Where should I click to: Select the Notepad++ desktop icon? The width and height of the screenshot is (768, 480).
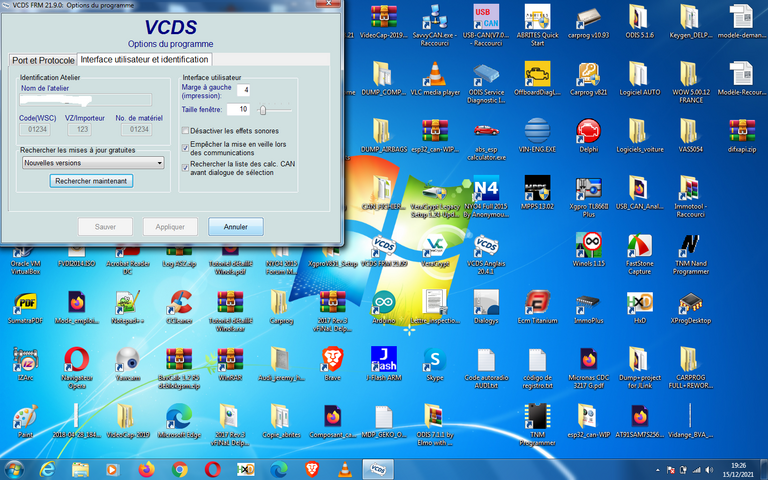(128, 308)
